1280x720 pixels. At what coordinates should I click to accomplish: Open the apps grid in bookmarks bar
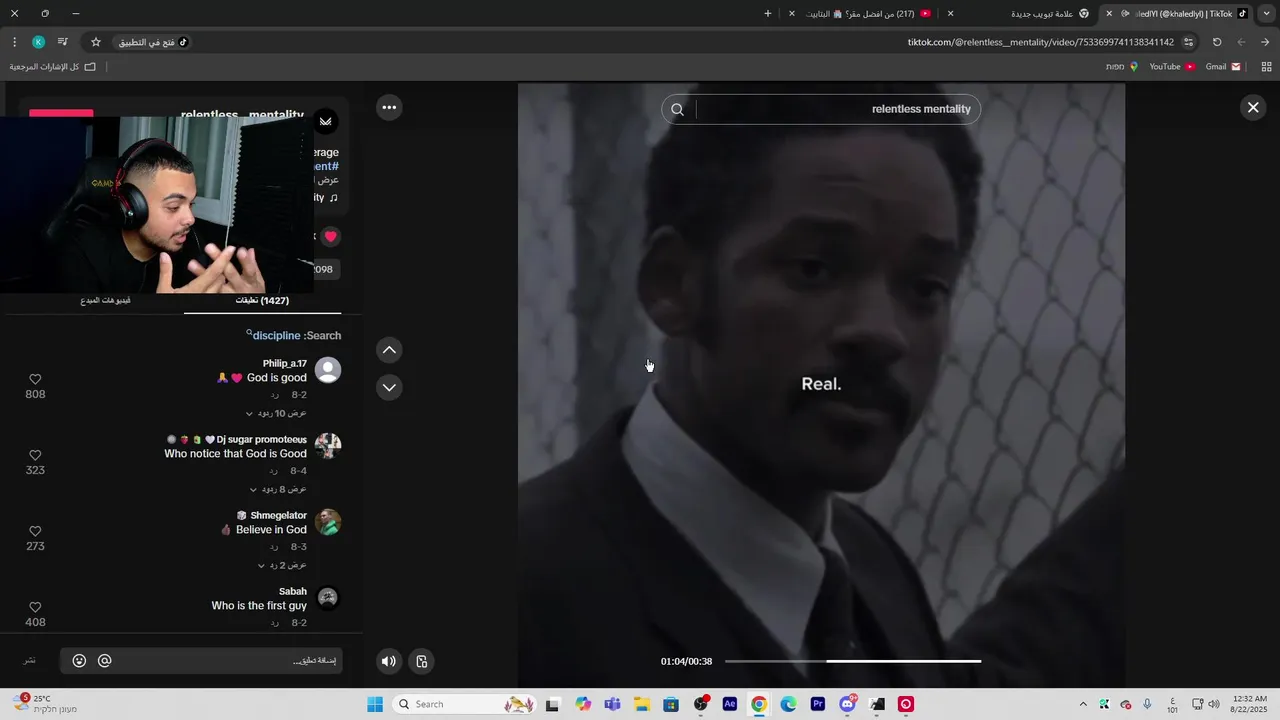coord(1266,66)
